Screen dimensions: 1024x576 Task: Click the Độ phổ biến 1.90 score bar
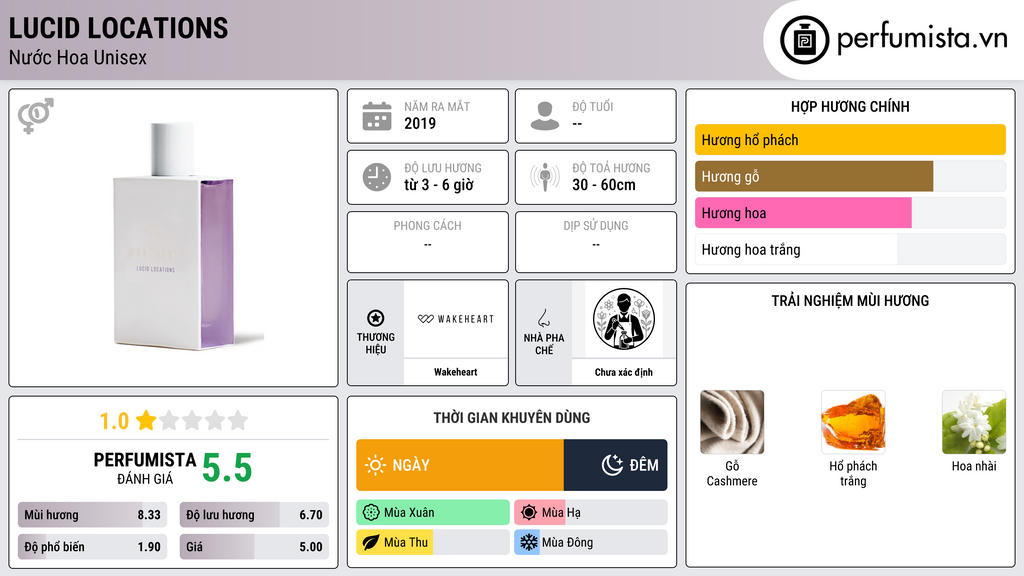tap(92, 547)
